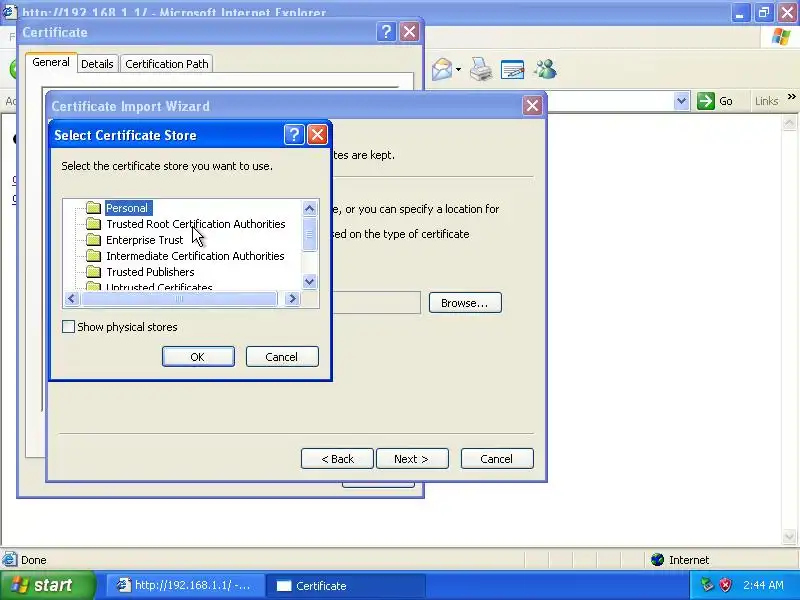The height and width of the screenshot is (600, 800).
Task: Switch to Details tab in Certificate window
Action: [97, 64]
